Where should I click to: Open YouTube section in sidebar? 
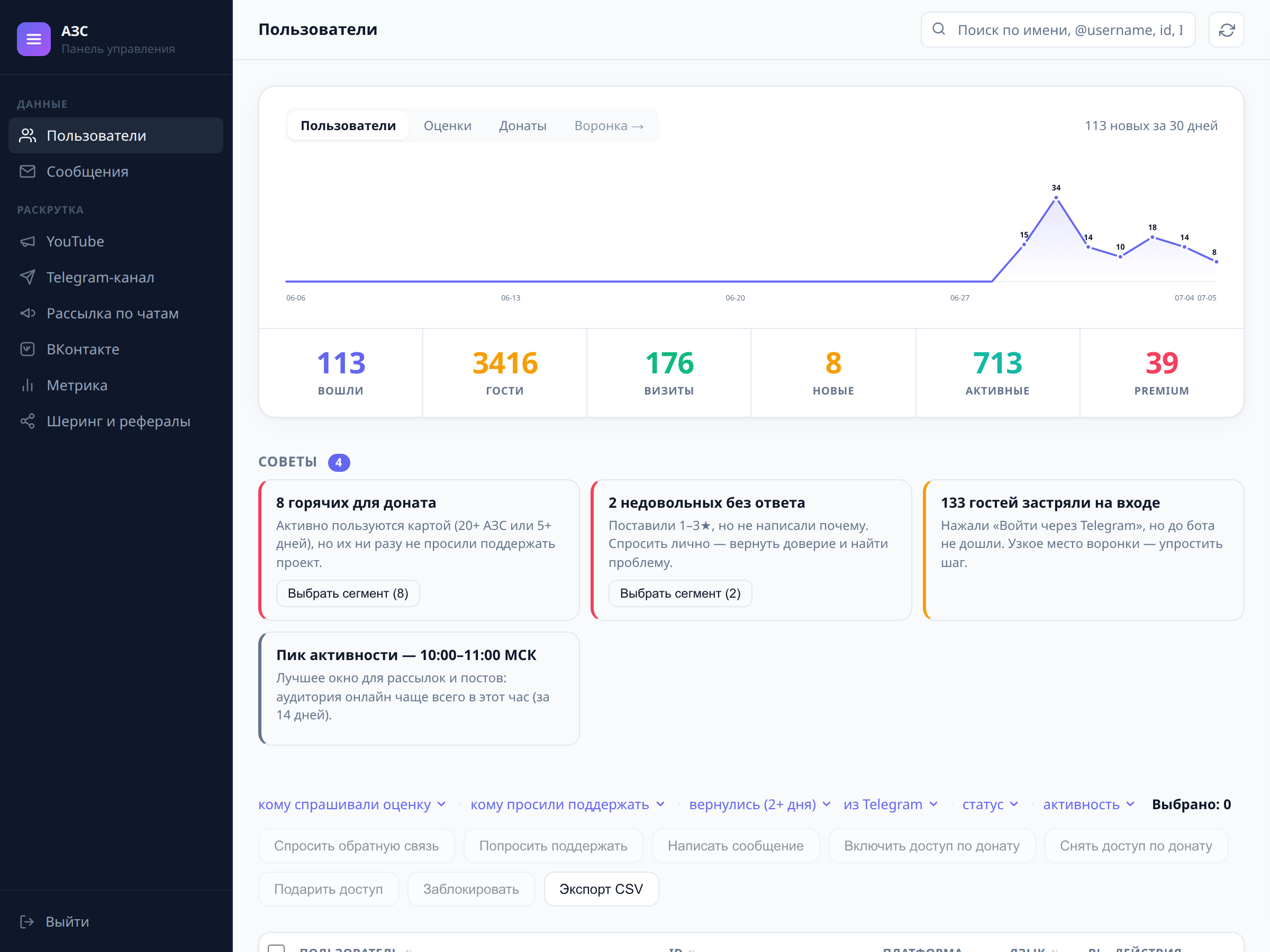[115, 242]
